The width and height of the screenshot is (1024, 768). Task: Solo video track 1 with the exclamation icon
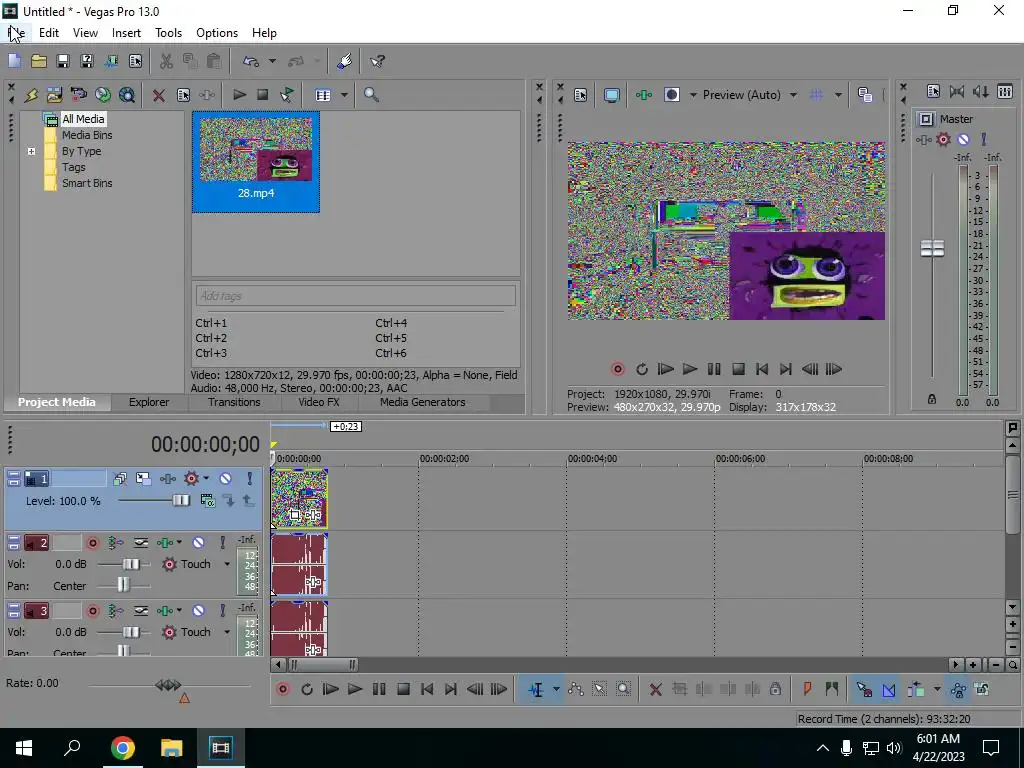coord(249,479)
